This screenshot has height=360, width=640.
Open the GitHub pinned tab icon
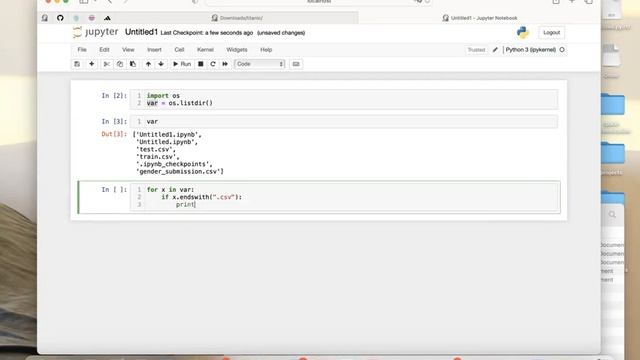60,18
